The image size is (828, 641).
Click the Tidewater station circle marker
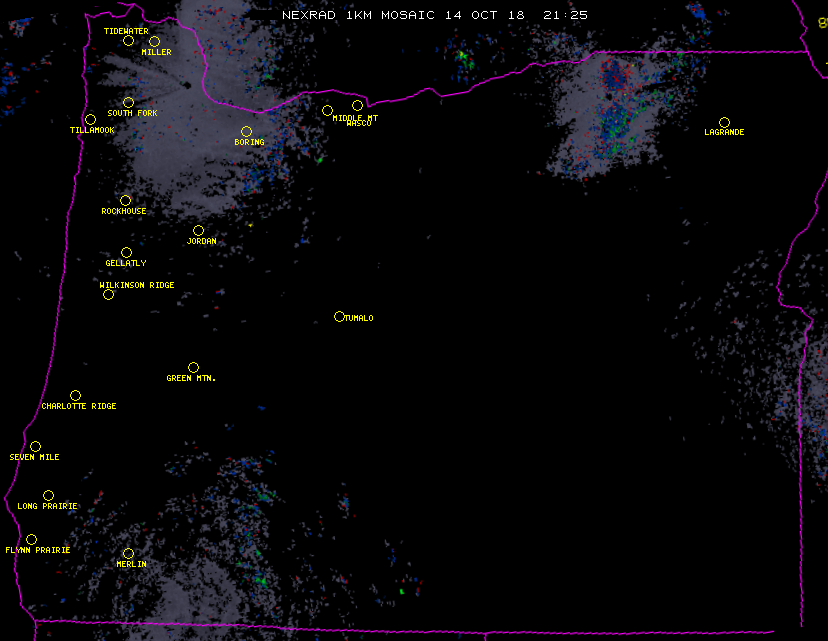coord(128,41)
